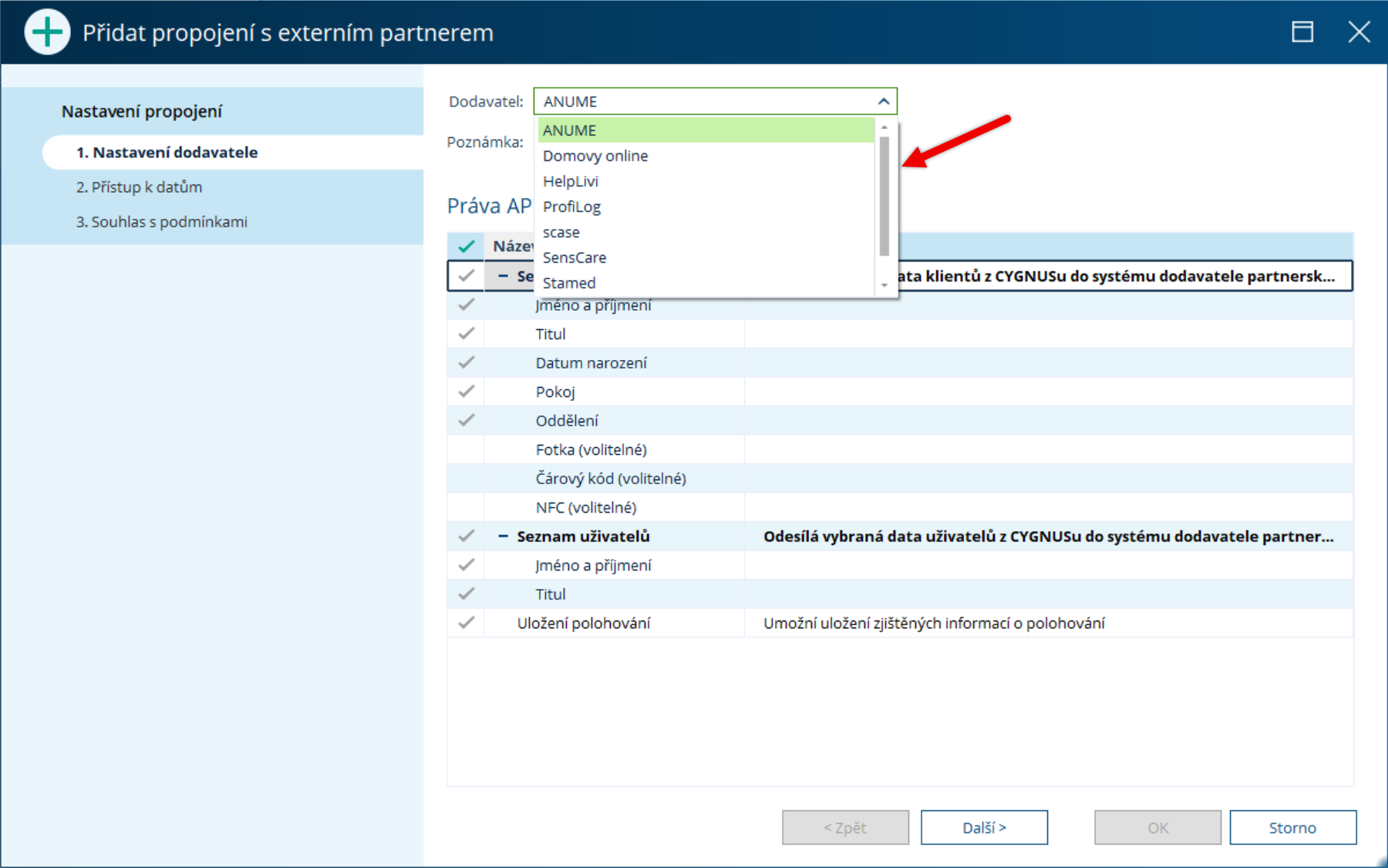The image size is (1388, 868).
Task: Enable NFC (volitelné) checkbox
Action: click(x=466, y=507)
